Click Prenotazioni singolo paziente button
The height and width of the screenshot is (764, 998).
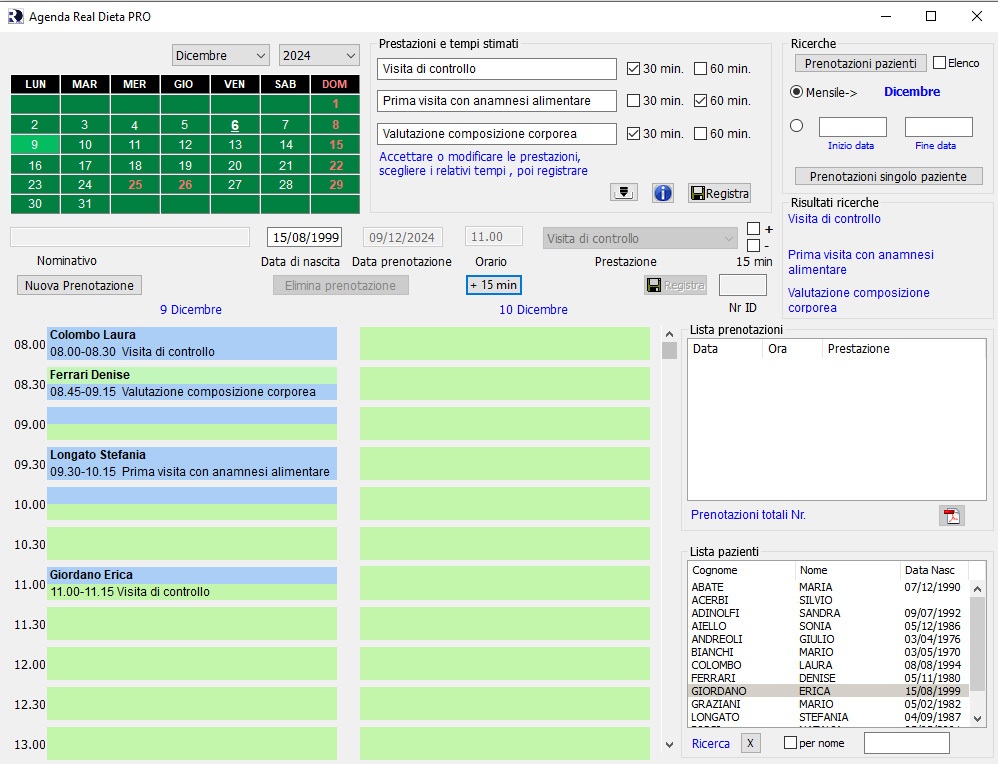coord(888,176)
